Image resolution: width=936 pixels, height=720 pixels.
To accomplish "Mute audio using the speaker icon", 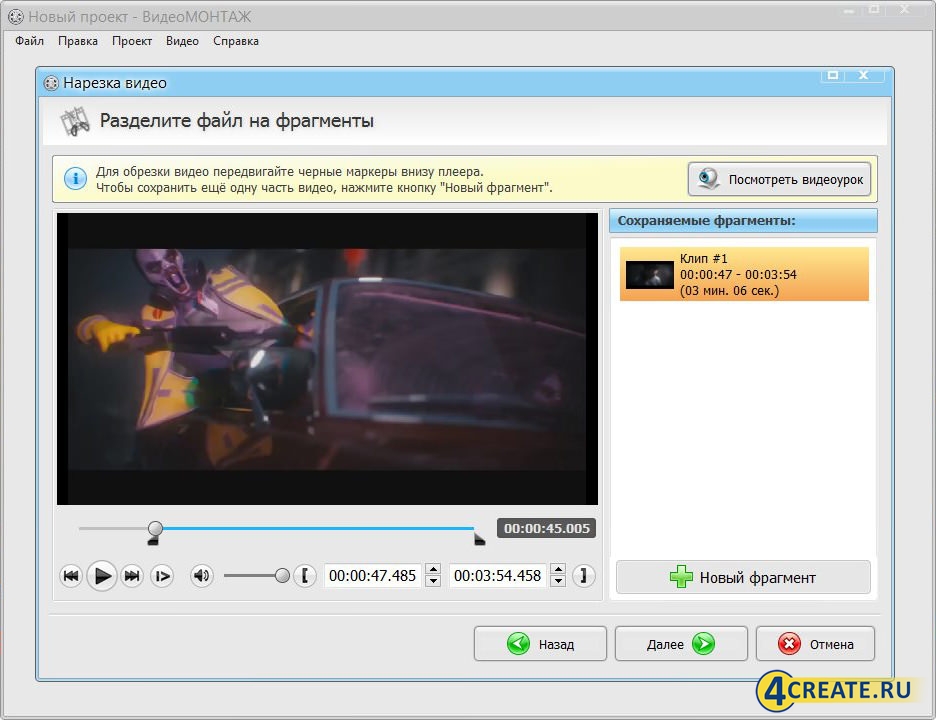I will 202,576.
